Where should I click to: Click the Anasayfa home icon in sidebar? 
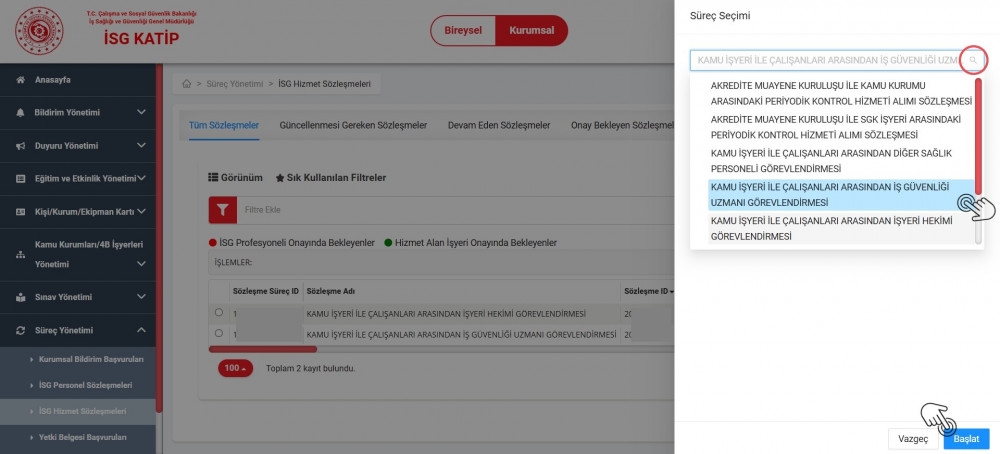point(20,80)
